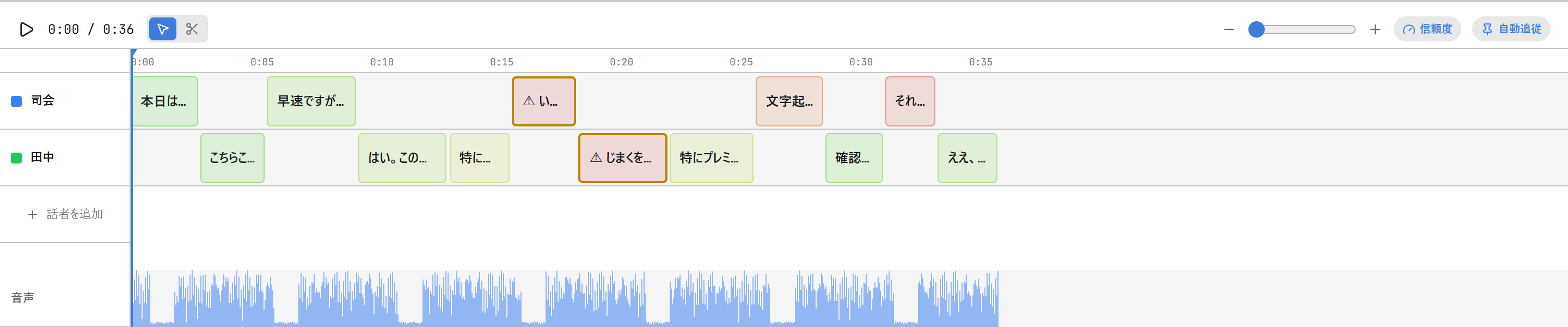Select the pointer selection tool
Viewport: 1568px width, 327px height.
[163, 29]
